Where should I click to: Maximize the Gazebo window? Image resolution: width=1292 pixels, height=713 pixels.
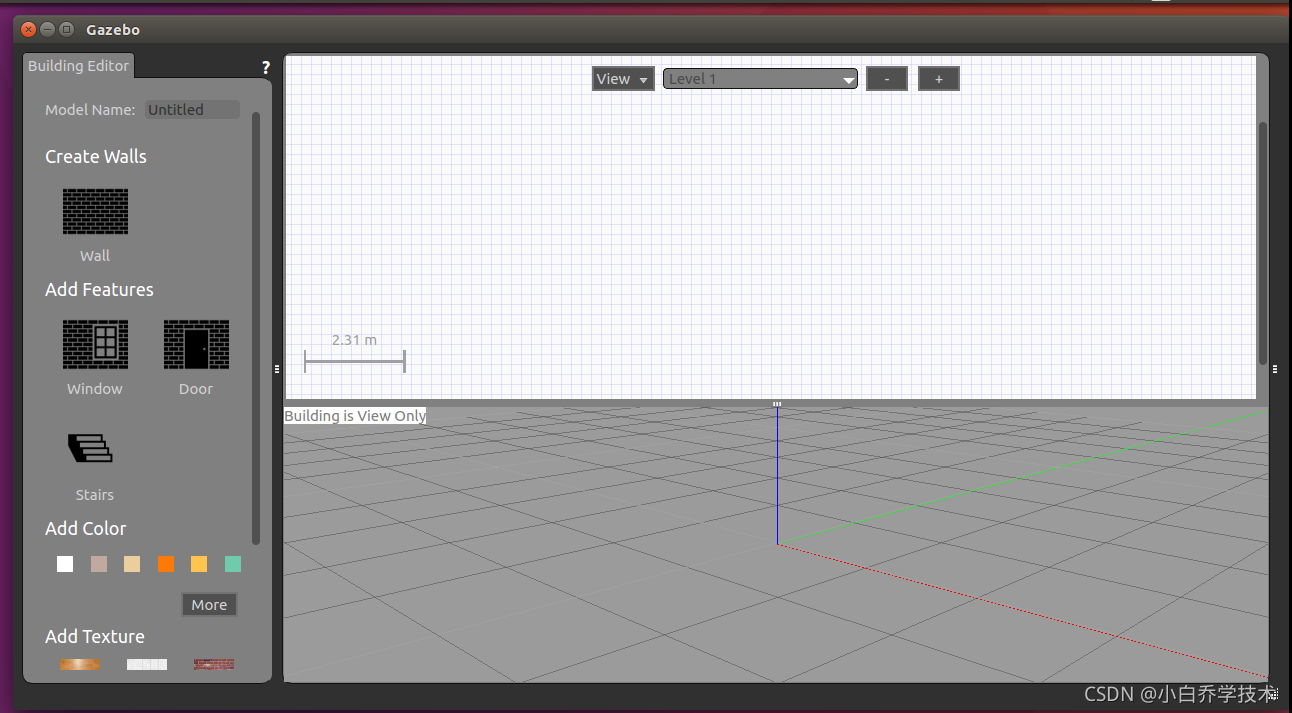[67, 30]
